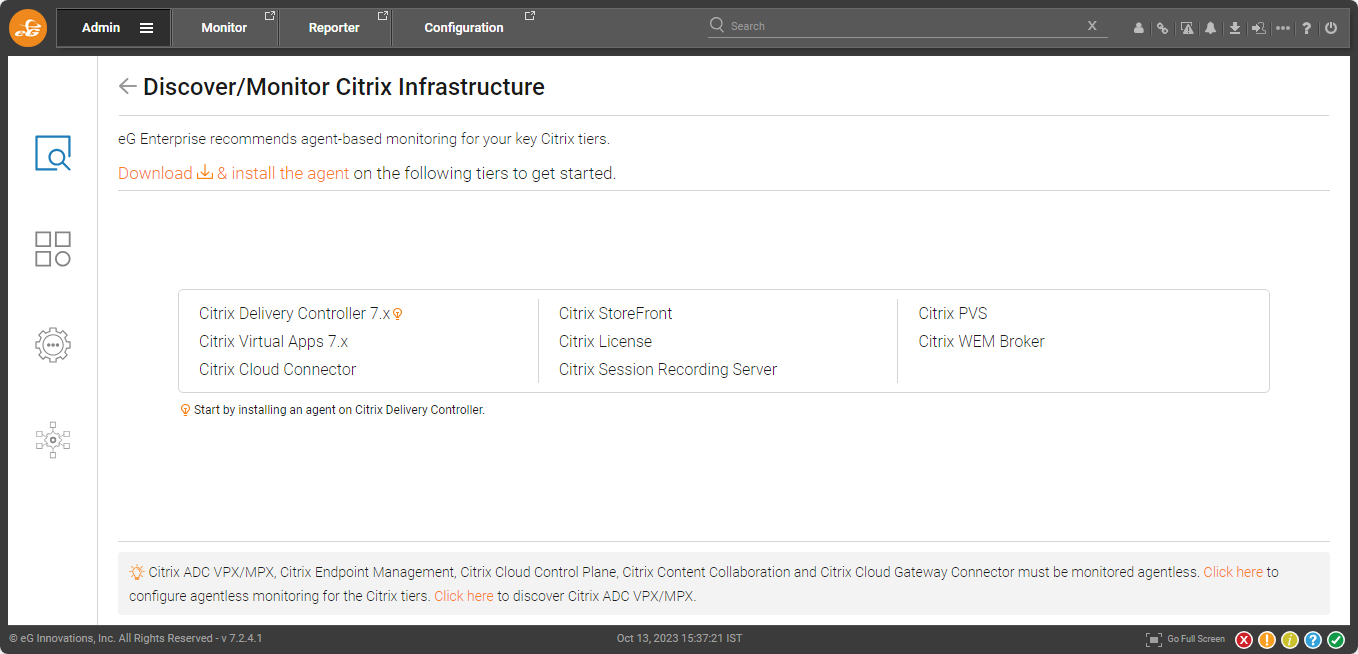
Task: Select Citrix Delivery Controller 7.x
Action: coord(294,313)
